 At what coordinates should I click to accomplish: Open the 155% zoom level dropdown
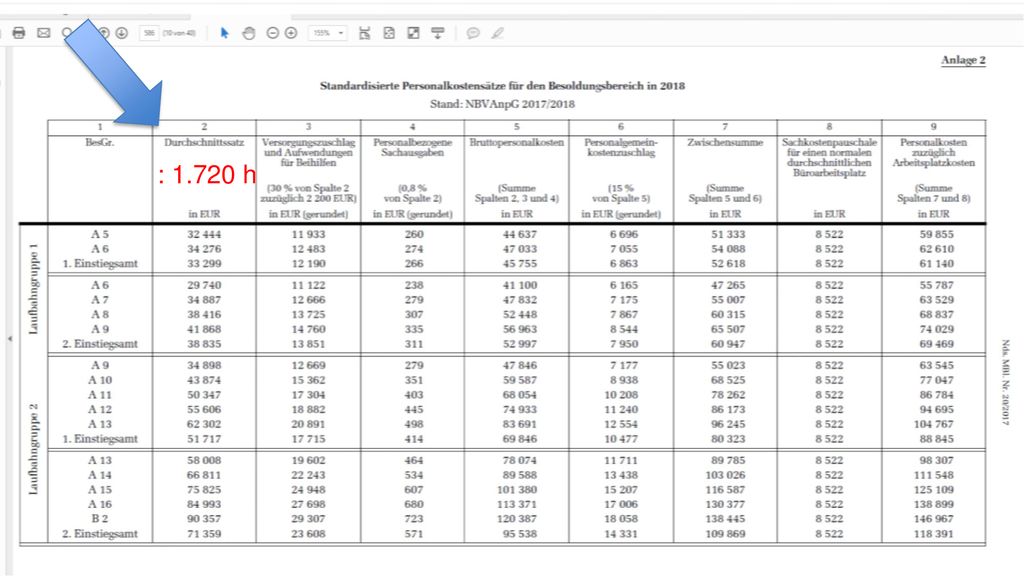tap(327, 33)
